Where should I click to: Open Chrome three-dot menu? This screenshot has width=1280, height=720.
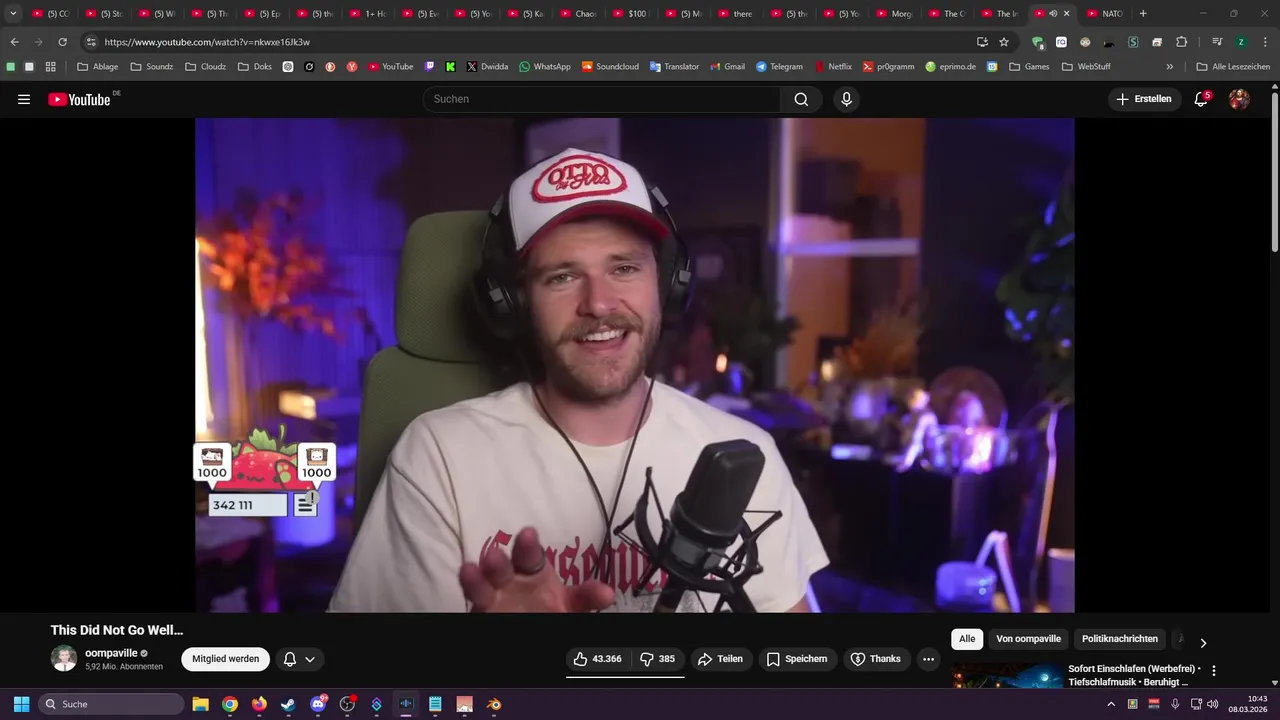click(x=1265, y=42)
